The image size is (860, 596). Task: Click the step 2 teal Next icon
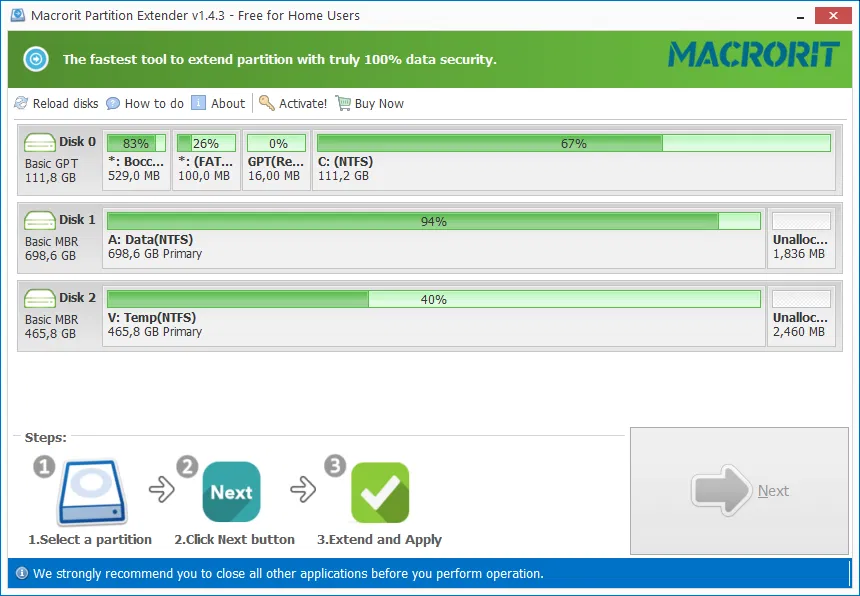(231, 492)
